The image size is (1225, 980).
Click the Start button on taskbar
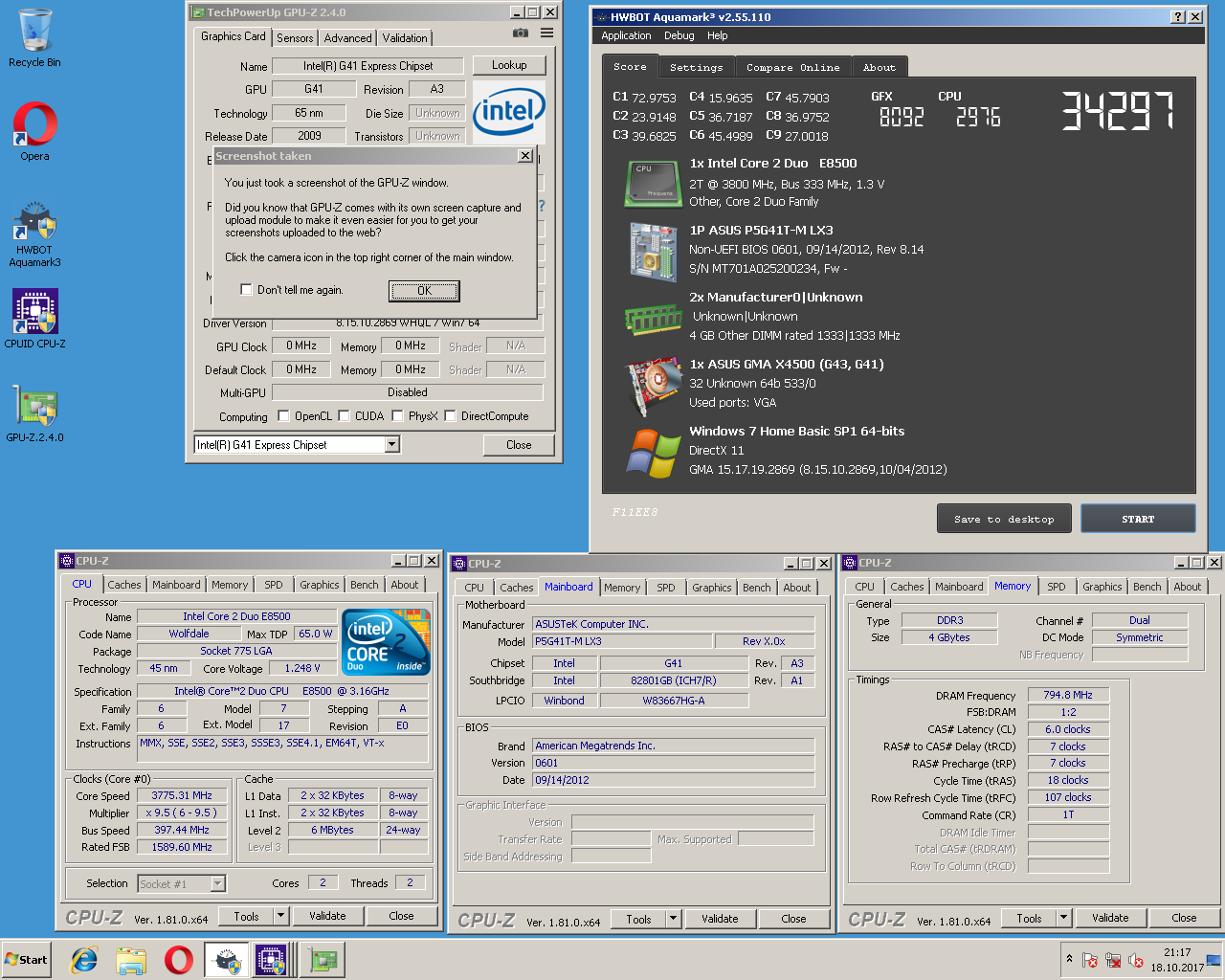click(x=26, y=960)
